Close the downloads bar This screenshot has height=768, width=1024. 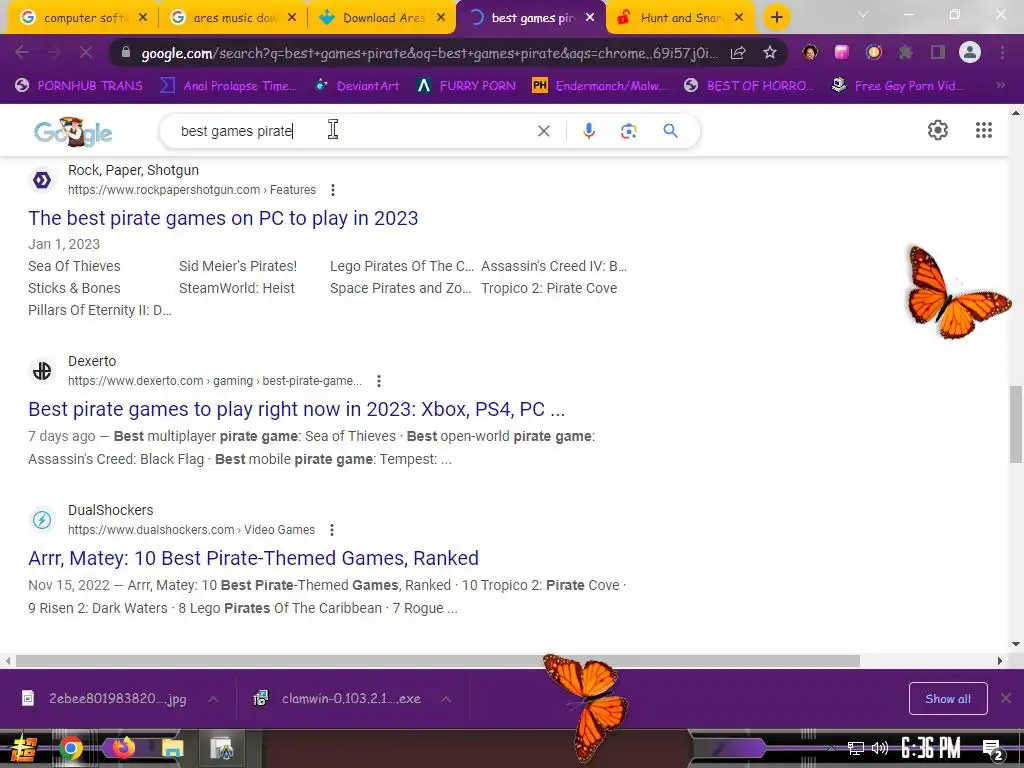[x=1006, y=698]
